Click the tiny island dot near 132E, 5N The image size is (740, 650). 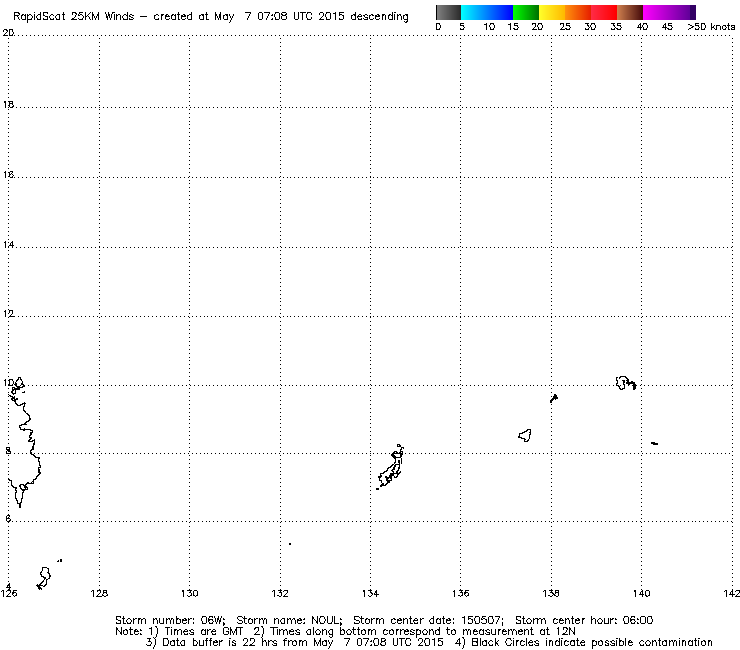tap(290, 544)
